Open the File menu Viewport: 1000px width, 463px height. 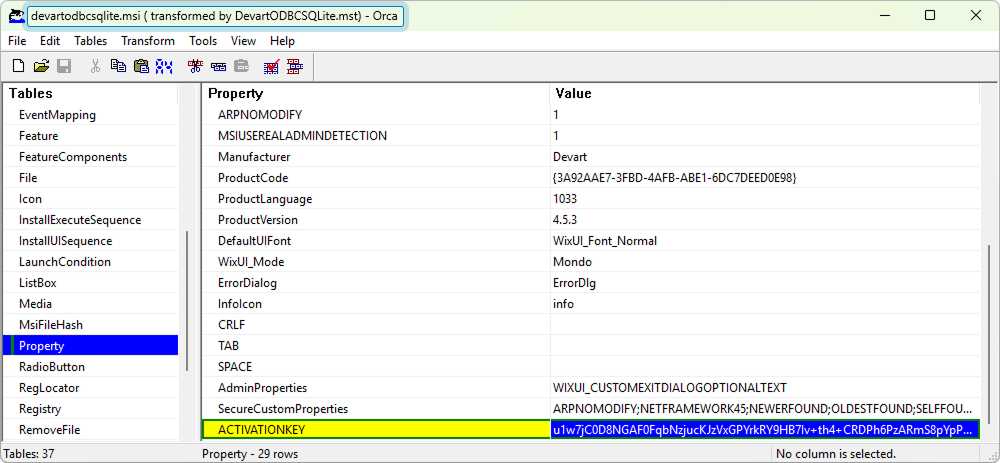point(17,41)
